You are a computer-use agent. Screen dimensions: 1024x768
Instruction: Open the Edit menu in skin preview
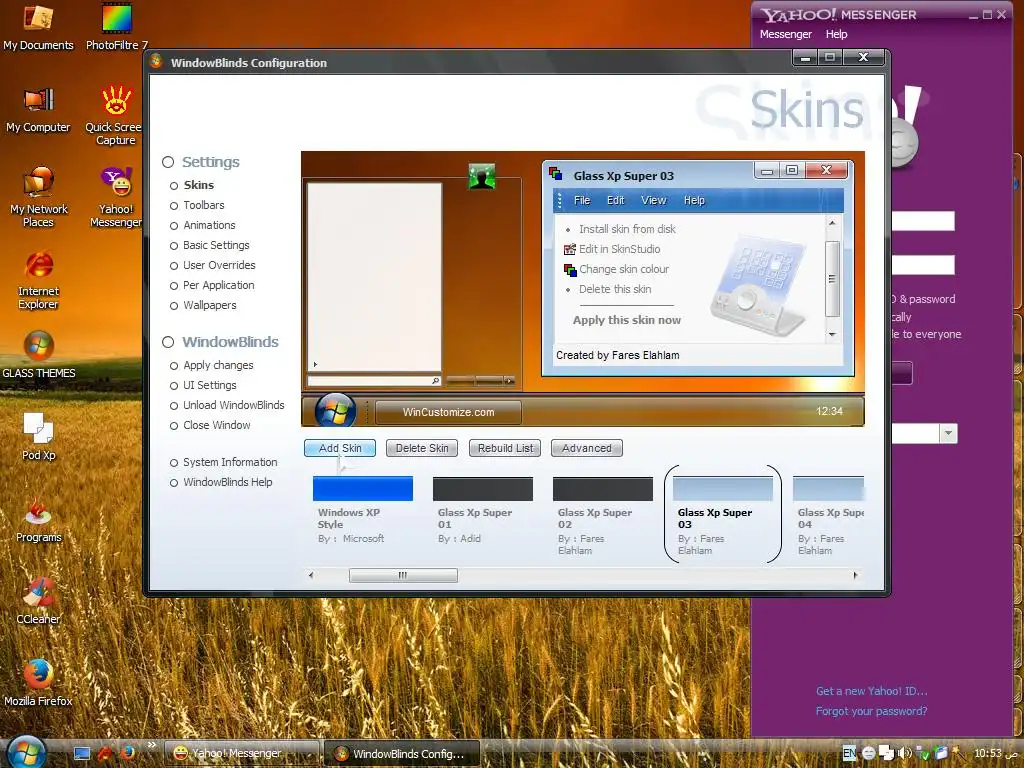click(x=615, y=200)
